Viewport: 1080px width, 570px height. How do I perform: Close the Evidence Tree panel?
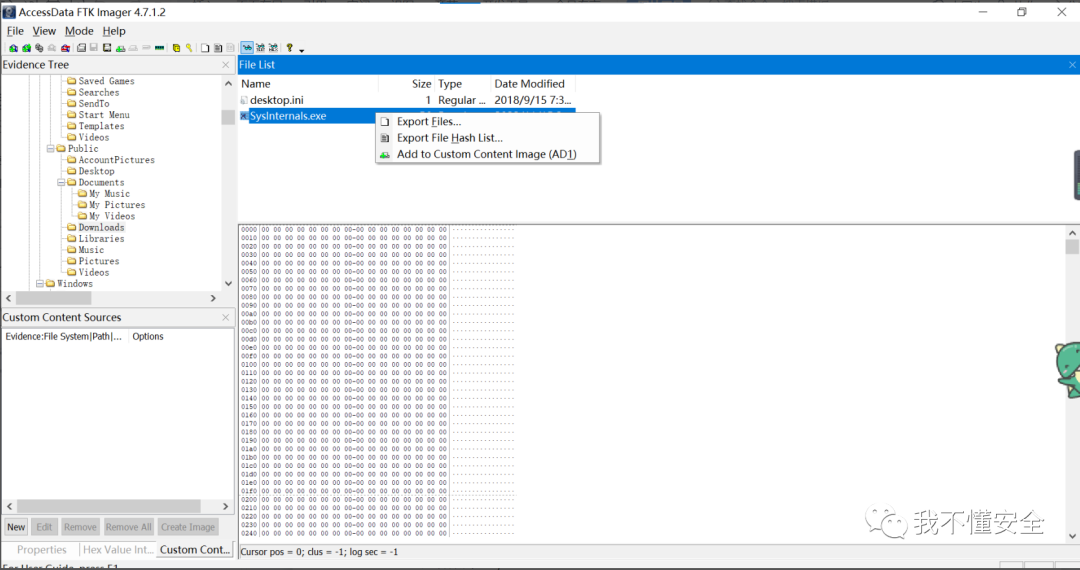tap(225, 65)
